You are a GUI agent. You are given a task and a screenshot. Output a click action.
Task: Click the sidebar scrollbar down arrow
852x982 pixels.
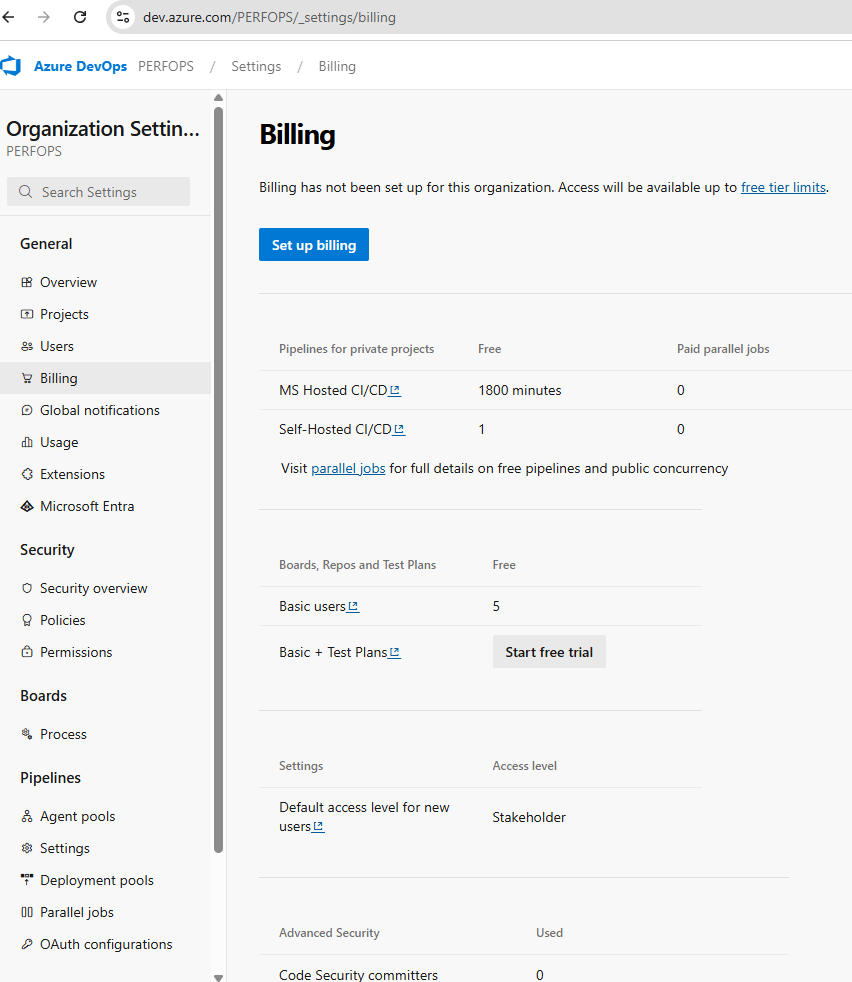tap(218, 977)
